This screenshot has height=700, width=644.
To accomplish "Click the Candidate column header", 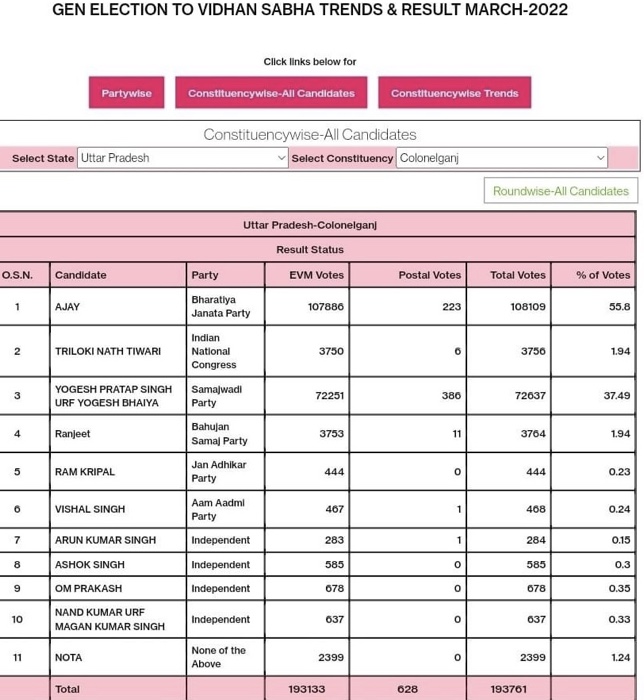I will 81,275.
